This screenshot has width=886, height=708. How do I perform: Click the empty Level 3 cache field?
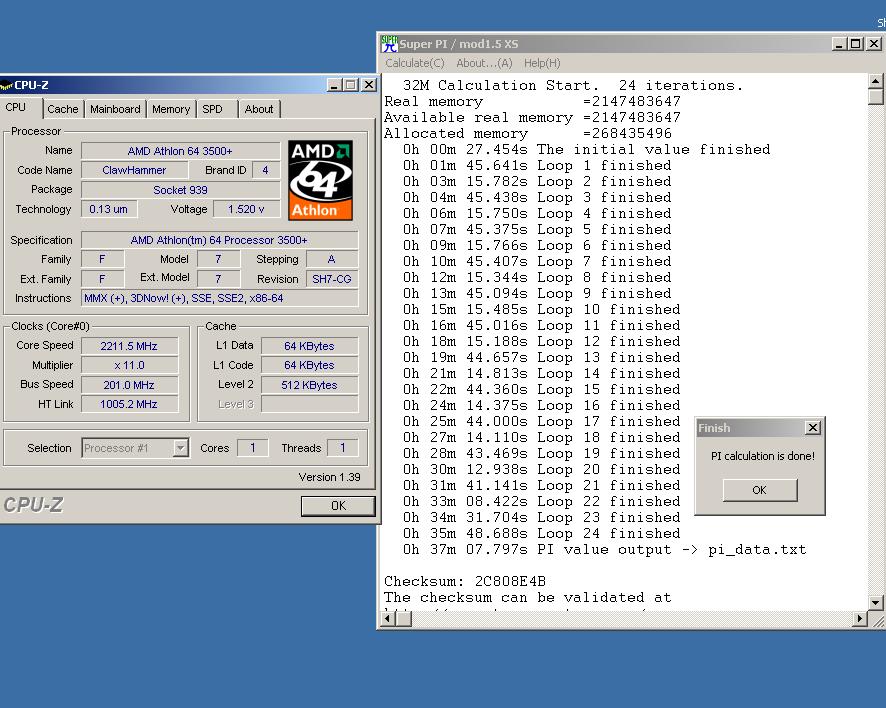pos(309,404)
